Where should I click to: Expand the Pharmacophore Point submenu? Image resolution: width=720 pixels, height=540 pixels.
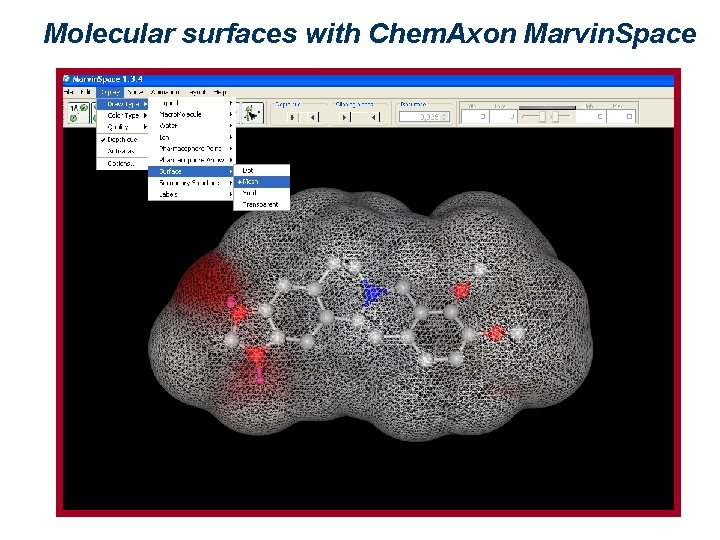pyautogui.click(x=191, y=148)
